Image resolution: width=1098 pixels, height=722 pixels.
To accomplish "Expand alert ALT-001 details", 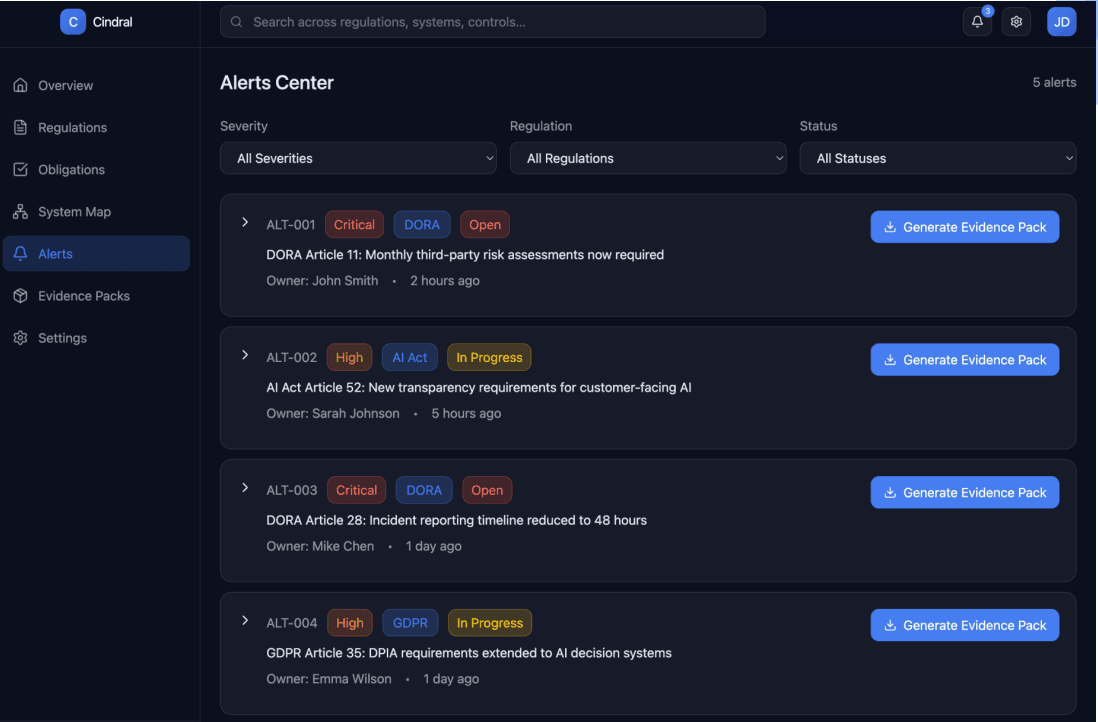I will click(x=245, y=222).
